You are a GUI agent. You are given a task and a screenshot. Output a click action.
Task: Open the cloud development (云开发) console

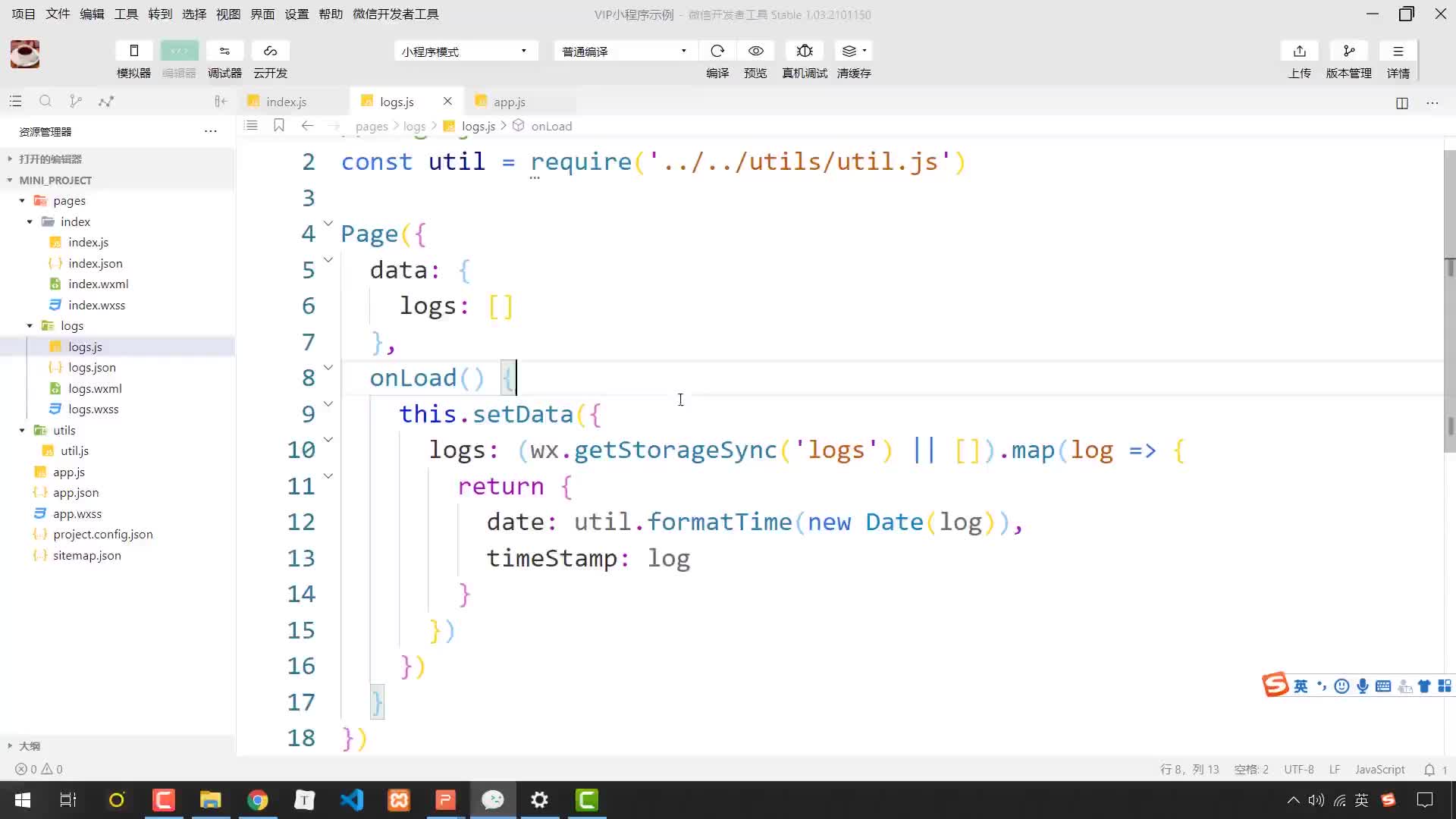pyautogui.click(x=270, y=51)
